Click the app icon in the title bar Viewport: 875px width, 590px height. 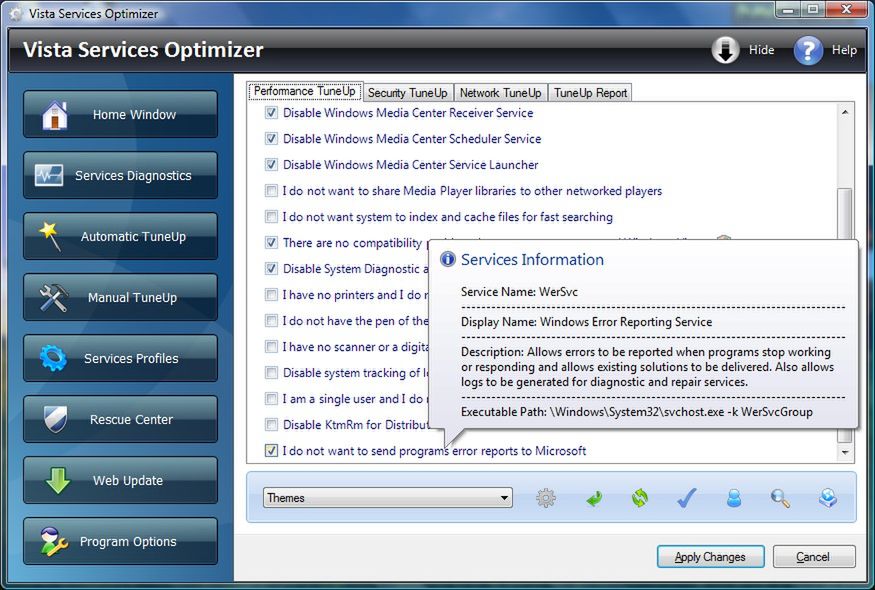(17, 13)
